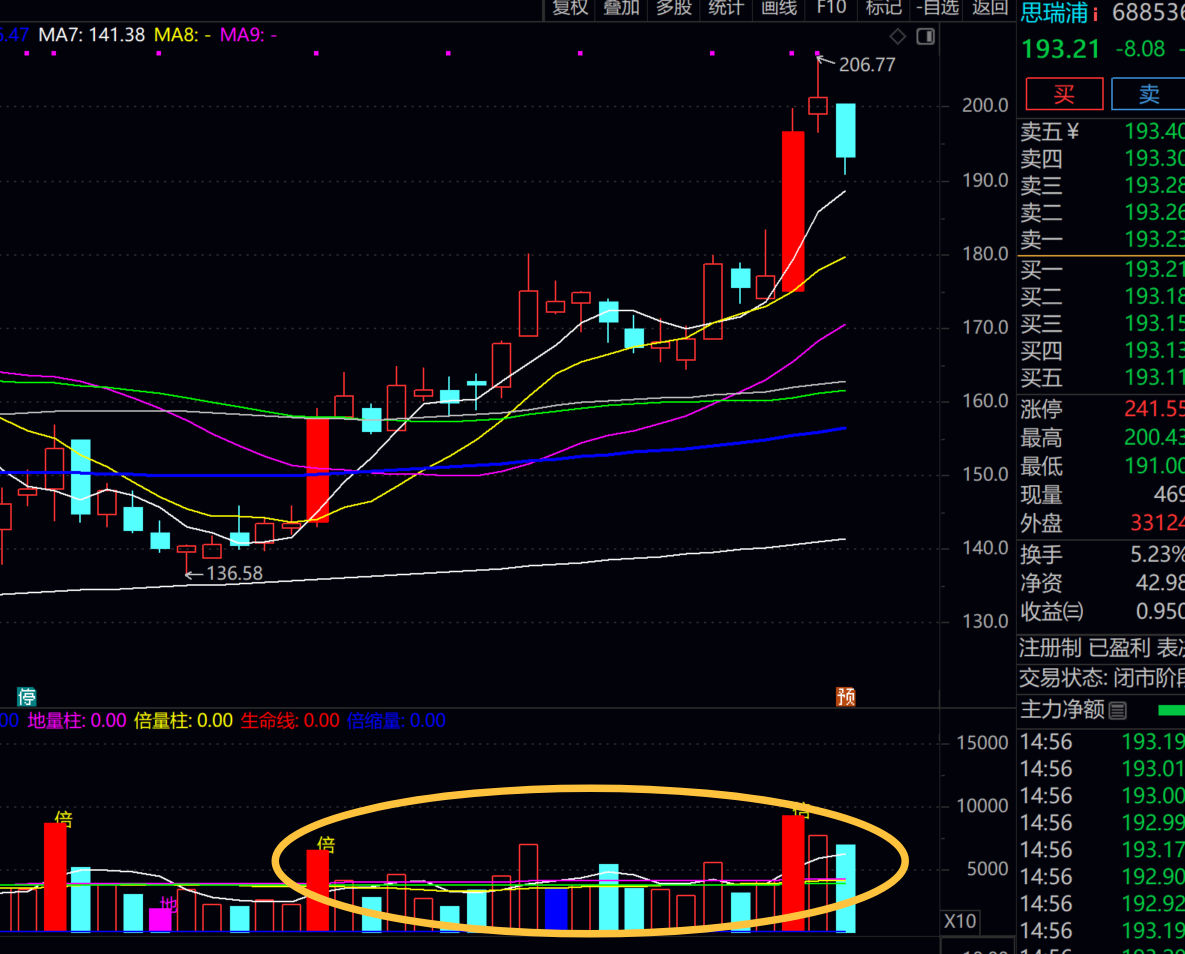Viewport: 1185px width, 954px height.
Task: Expand the 收益 details ㈢ icon
Action: (x=1073, y=612)
